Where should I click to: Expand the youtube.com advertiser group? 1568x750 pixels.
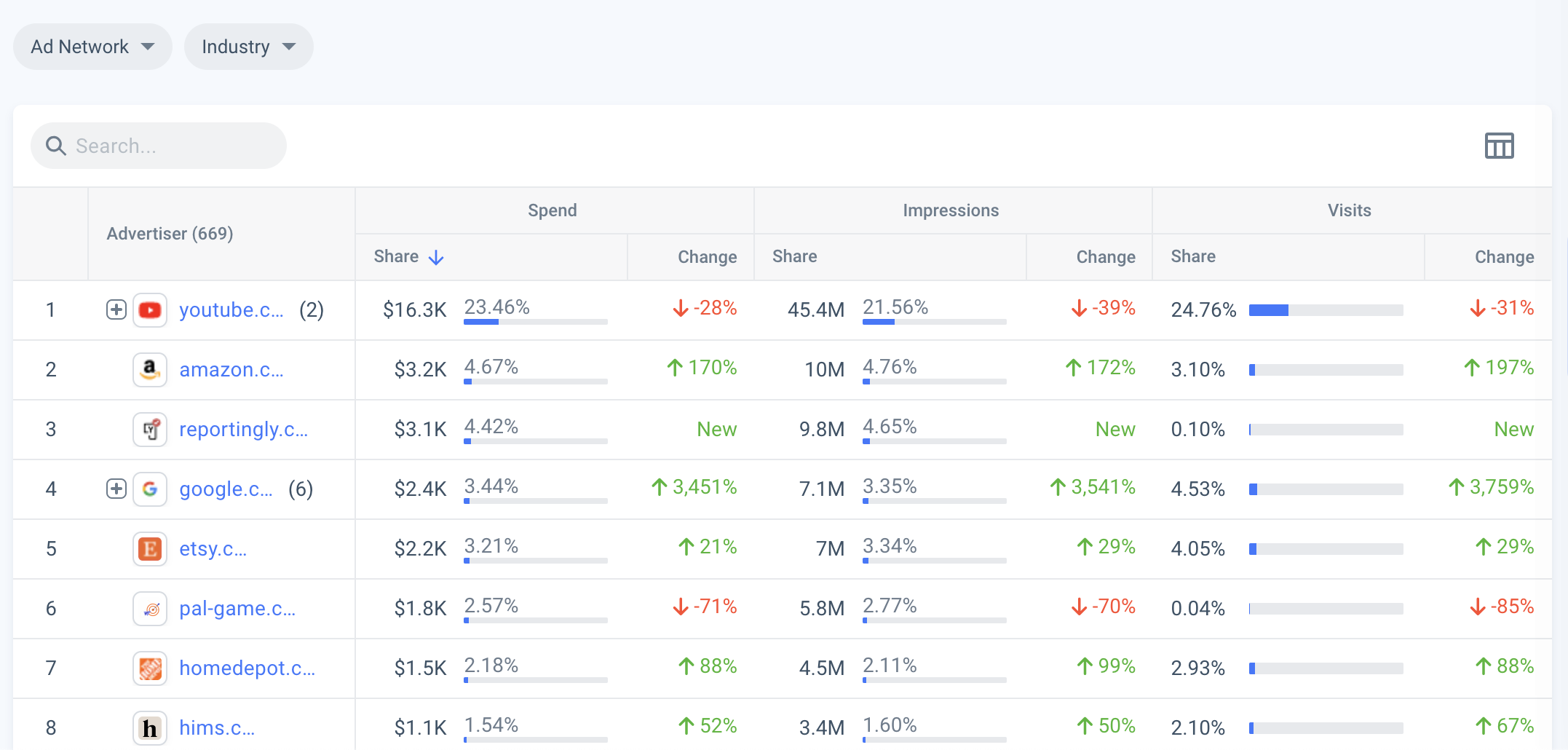click(x=116, y=309)
